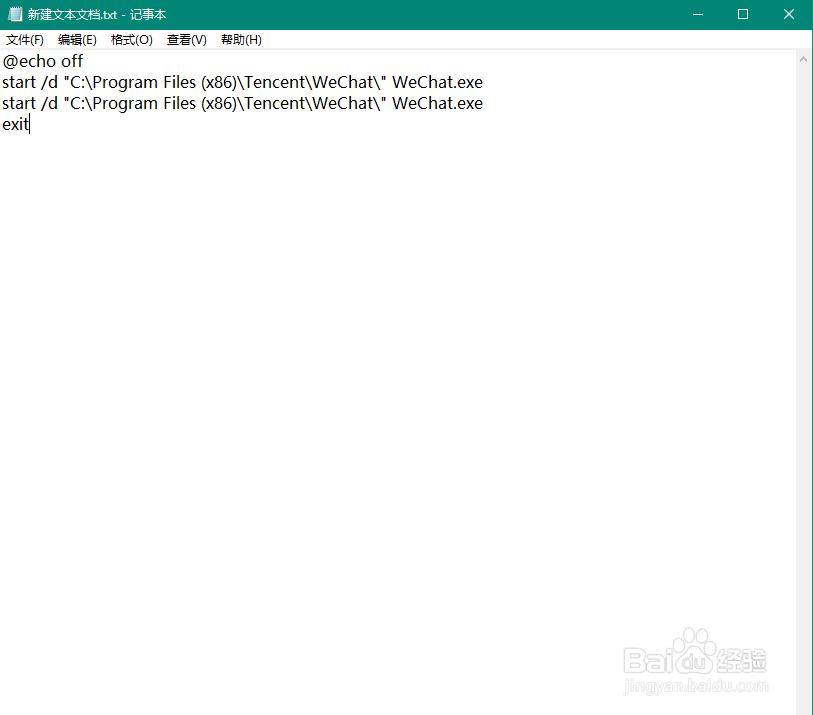The width and height of the screenshot is (813, 715).
Task: Click the Notepad icon in title bar
Action: [x=16, y=14]
